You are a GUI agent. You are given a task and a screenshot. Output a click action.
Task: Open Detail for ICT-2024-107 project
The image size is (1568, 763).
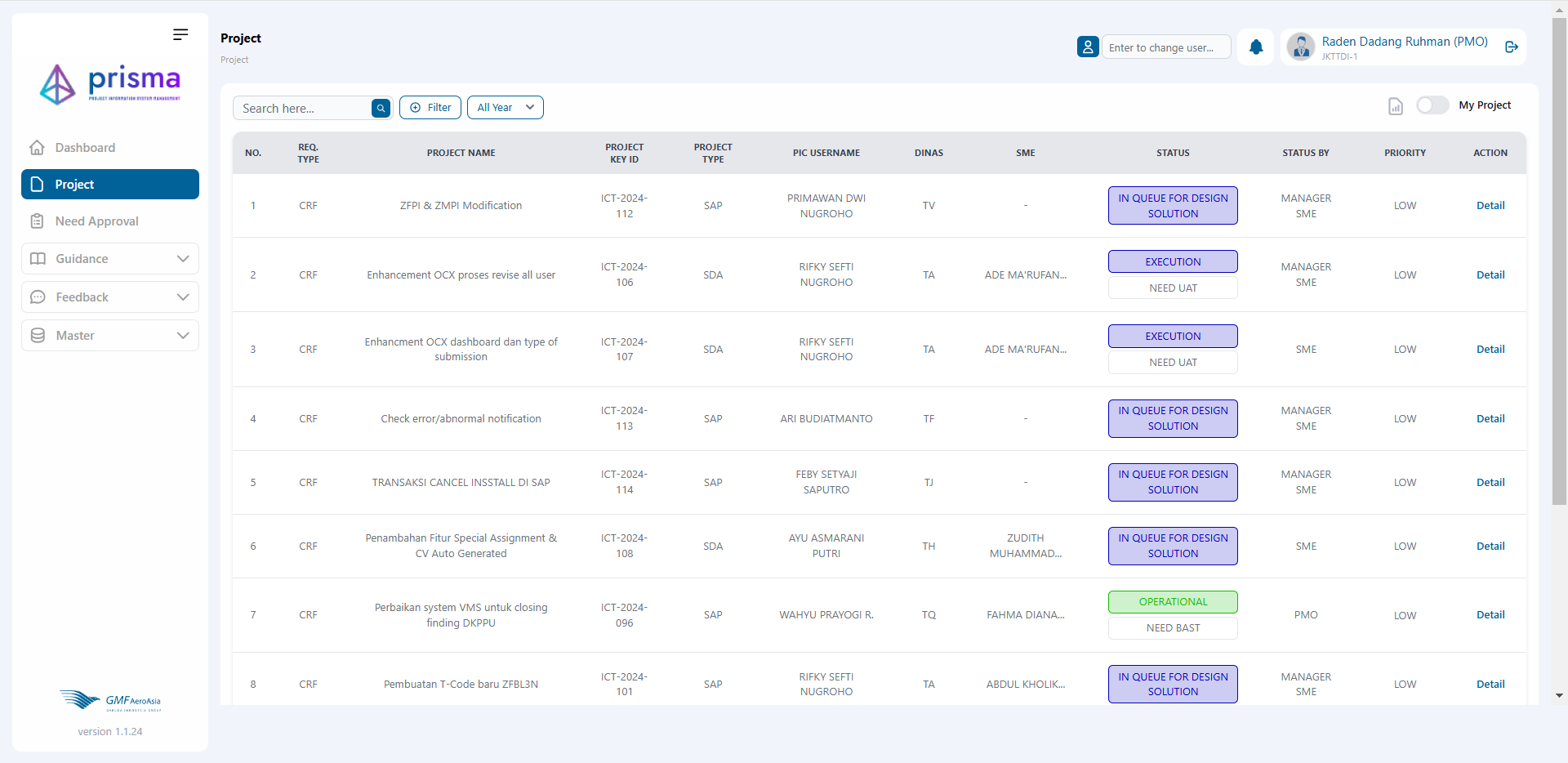[x=1490, y=350]
